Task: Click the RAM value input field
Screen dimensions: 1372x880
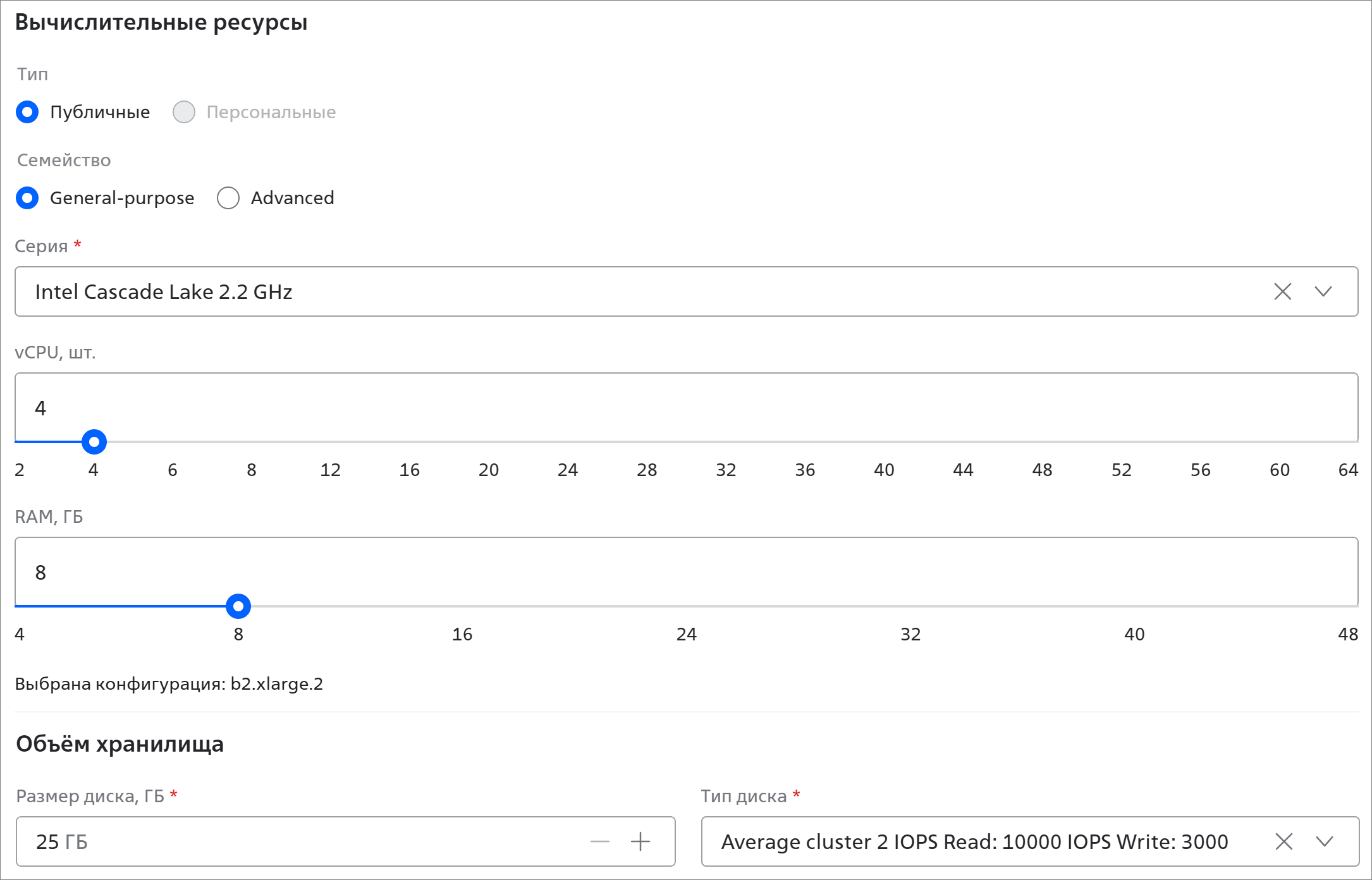Action: (x=686, y=571)
